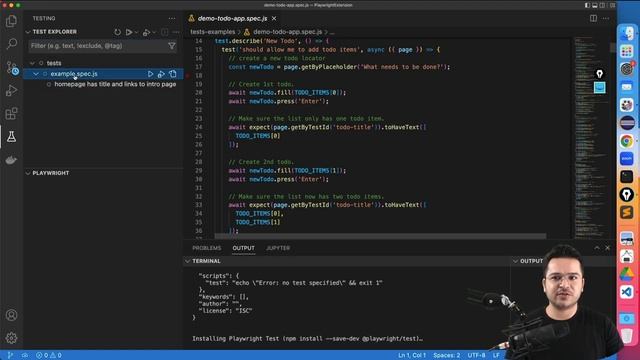Open the Extensions view
Viewport: 640px width, 360px height.
click(11, 113)
